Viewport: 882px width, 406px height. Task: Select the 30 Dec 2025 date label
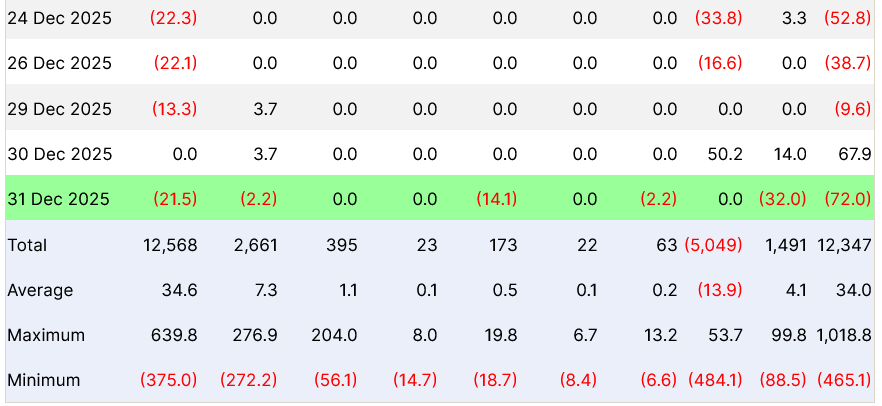(59, 154)
